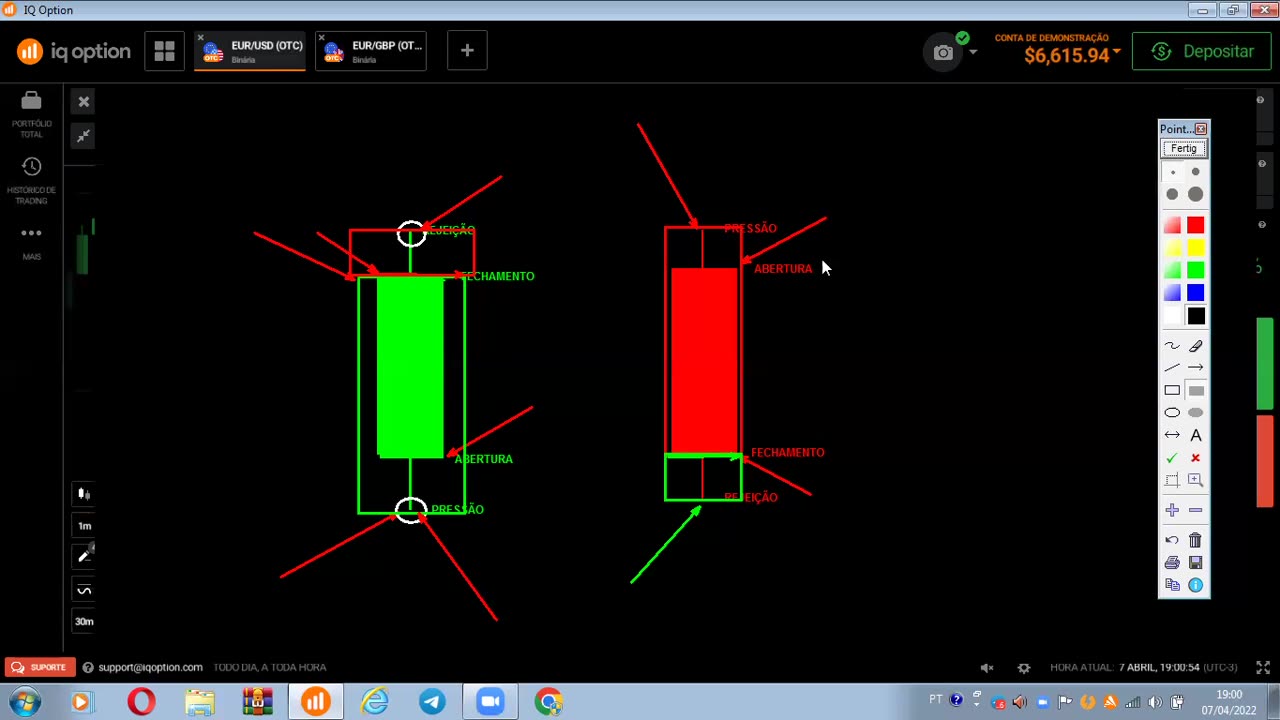1280x720 pixels.
Task: Pick the white color swatch
Action: point(1173,316)
